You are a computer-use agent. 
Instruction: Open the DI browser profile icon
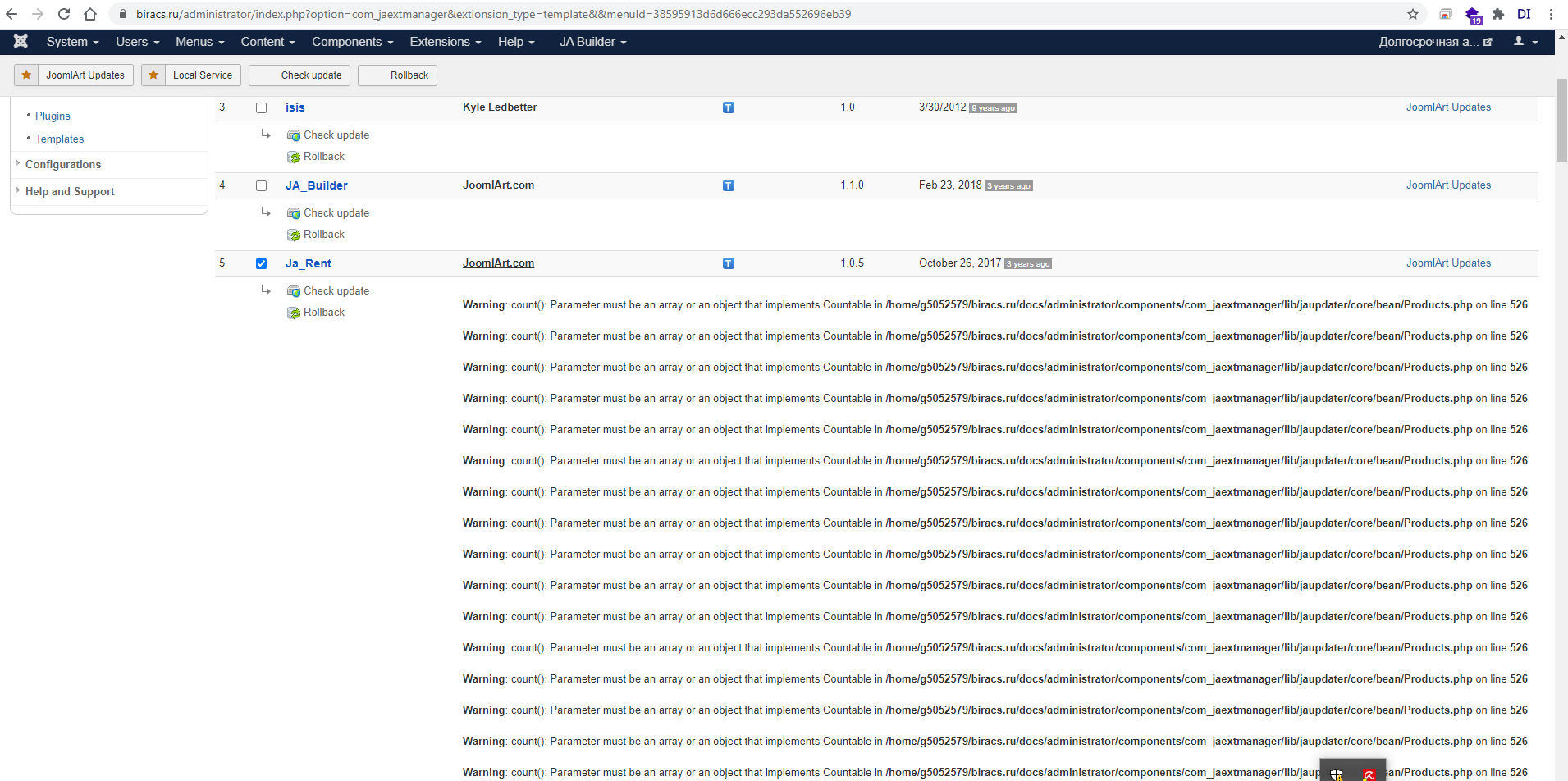coord(1525,14)
